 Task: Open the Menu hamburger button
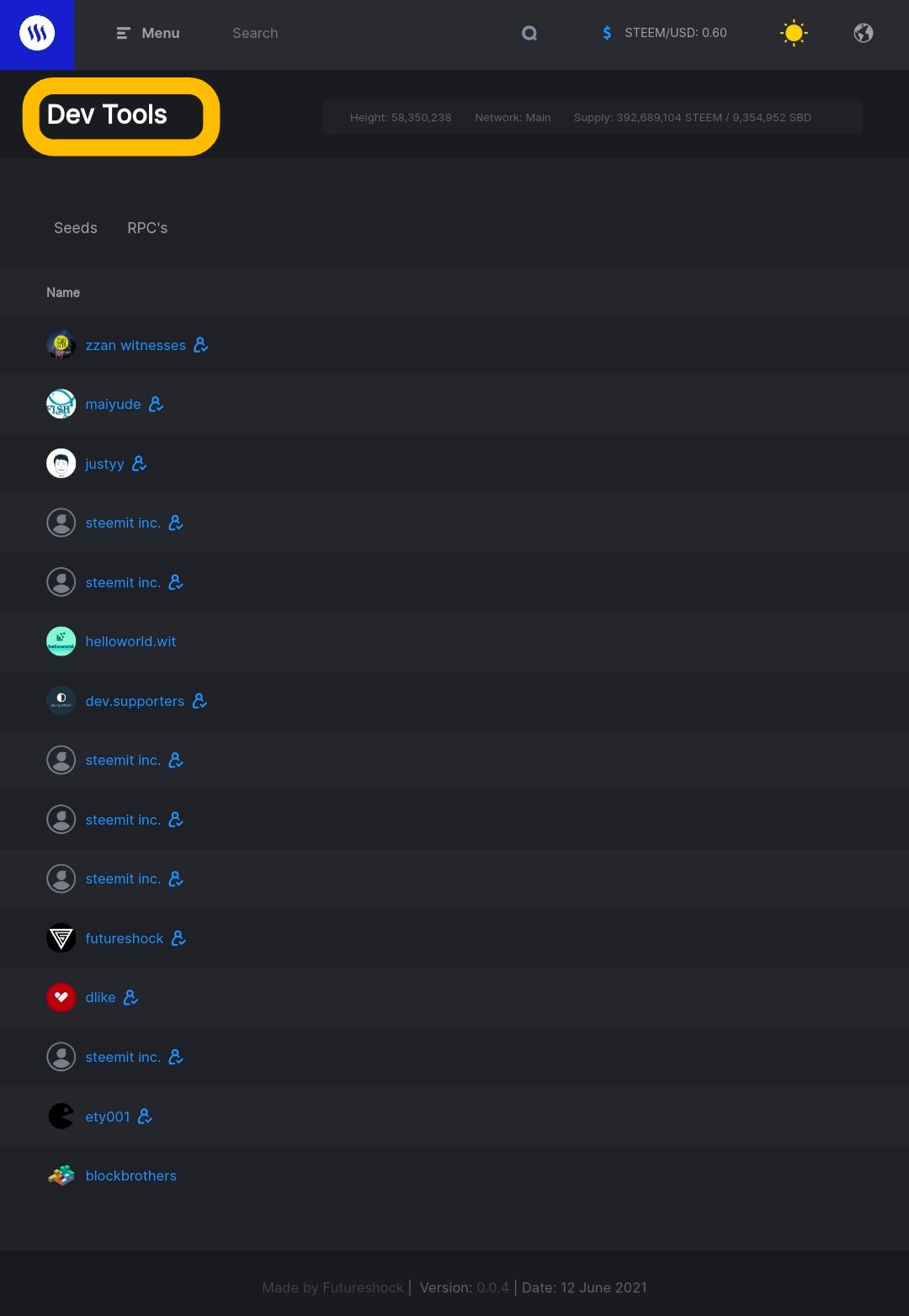pos(147,33)
